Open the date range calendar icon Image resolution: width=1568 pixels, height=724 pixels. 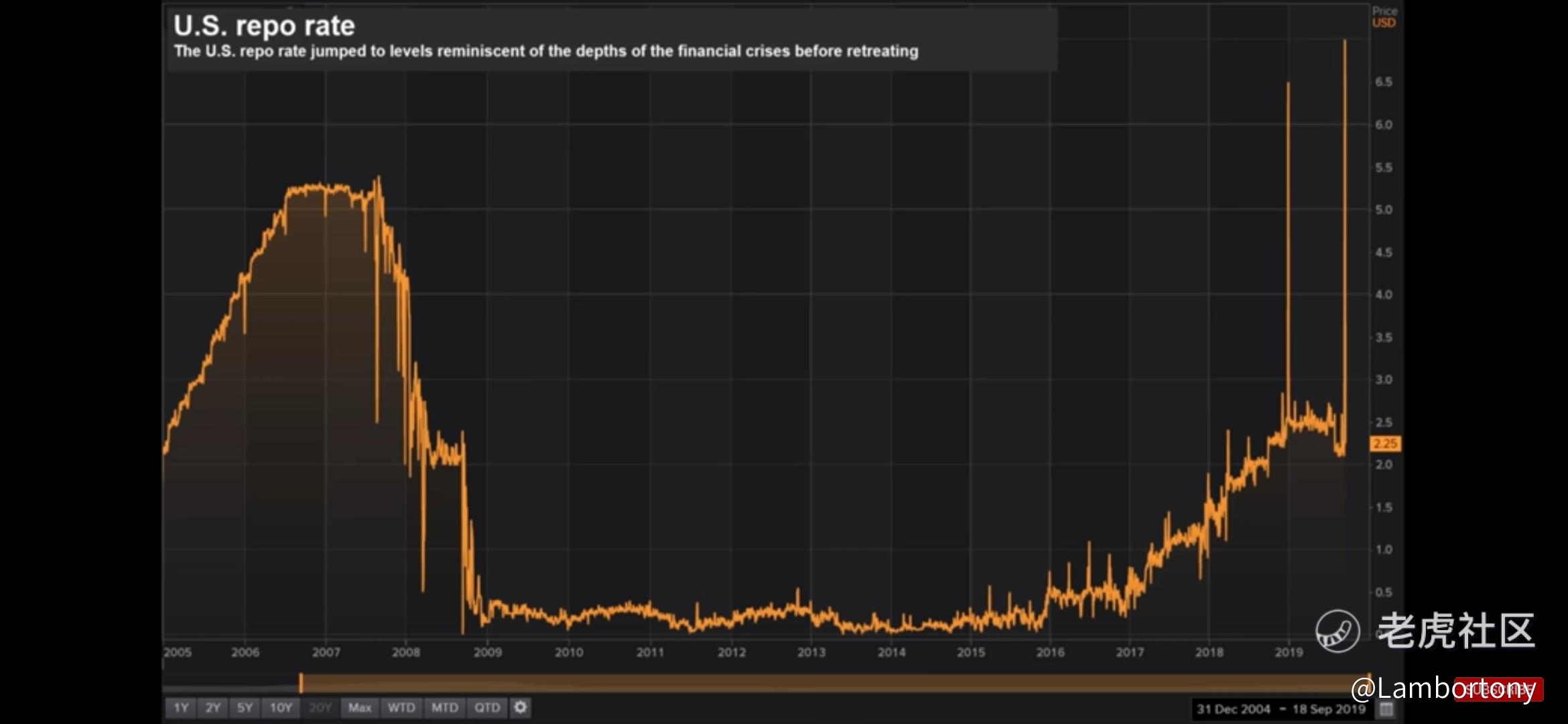[1386, 709]
